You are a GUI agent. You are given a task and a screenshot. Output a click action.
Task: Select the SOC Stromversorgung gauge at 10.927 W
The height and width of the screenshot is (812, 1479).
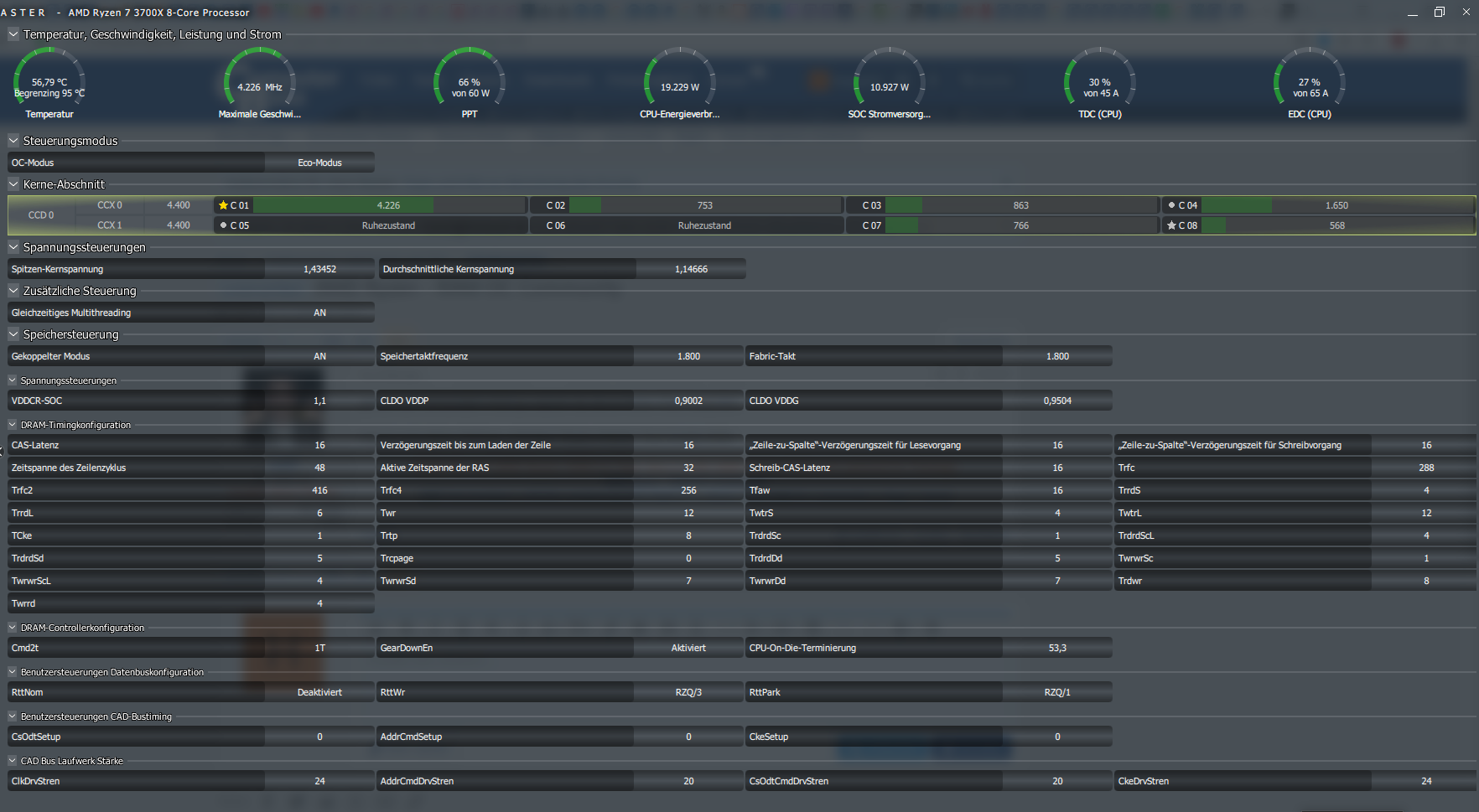pos(890,83)
